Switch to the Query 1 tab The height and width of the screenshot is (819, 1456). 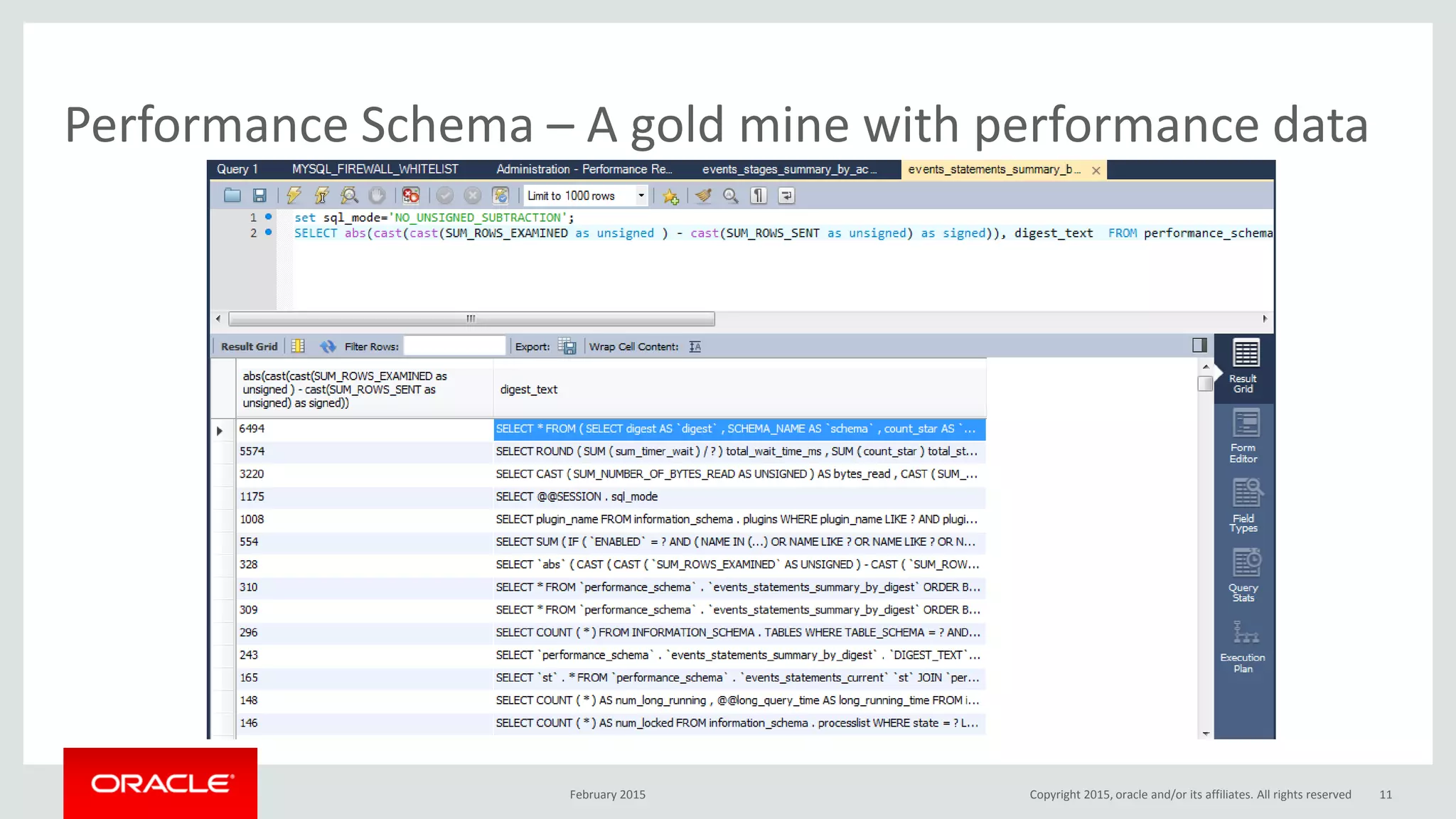237,169
